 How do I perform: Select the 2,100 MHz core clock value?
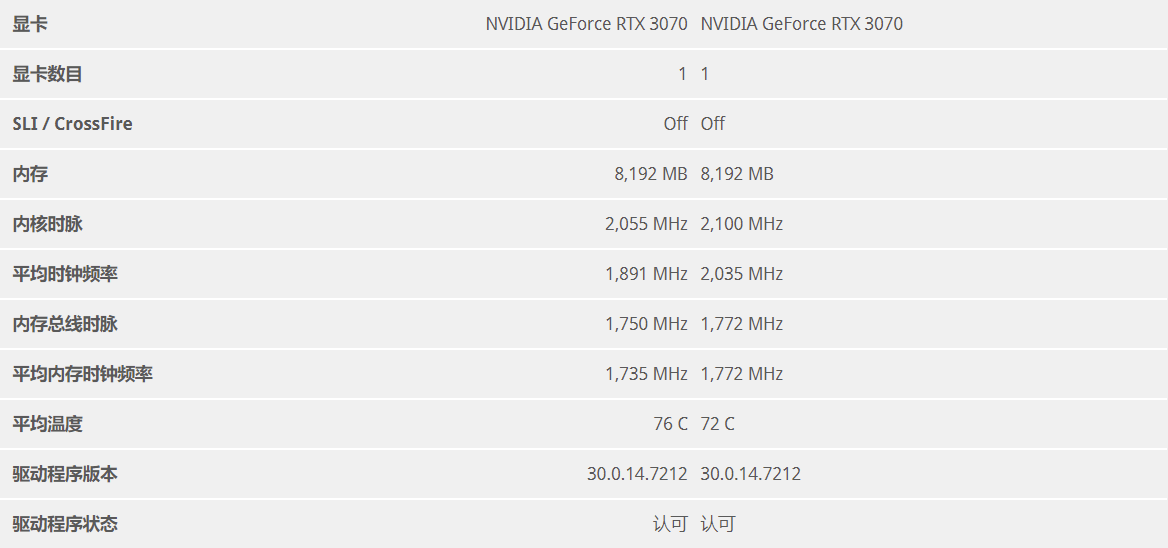(742, 224)
